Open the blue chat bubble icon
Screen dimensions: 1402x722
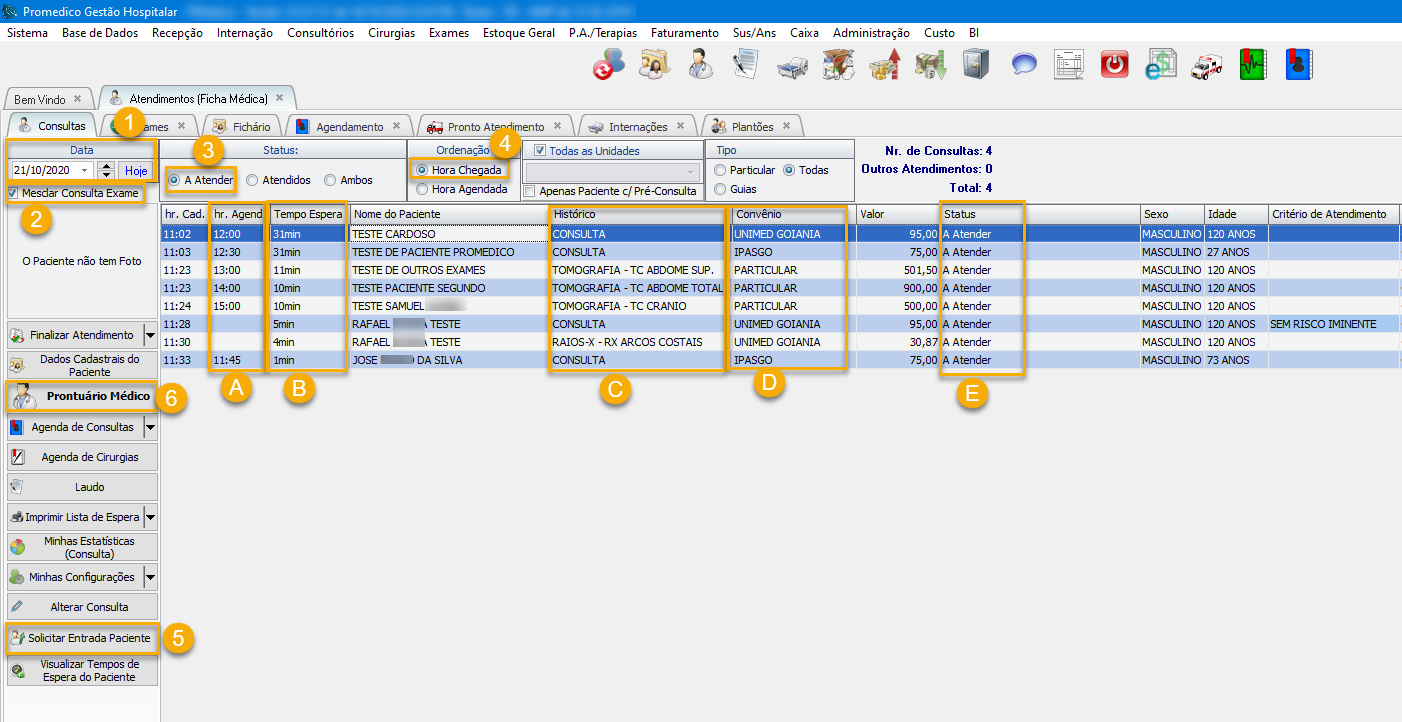(x=1023, y=65)
